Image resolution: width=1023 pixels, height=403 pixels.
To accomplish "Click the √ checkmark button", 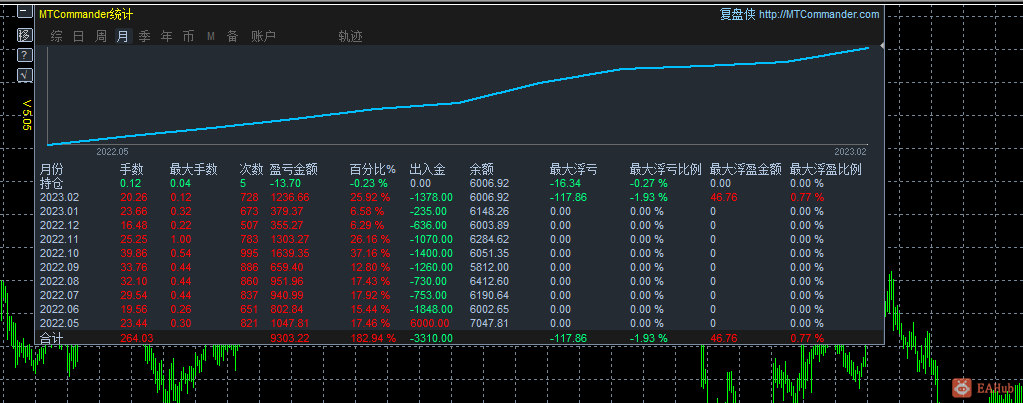I will 24,75.
